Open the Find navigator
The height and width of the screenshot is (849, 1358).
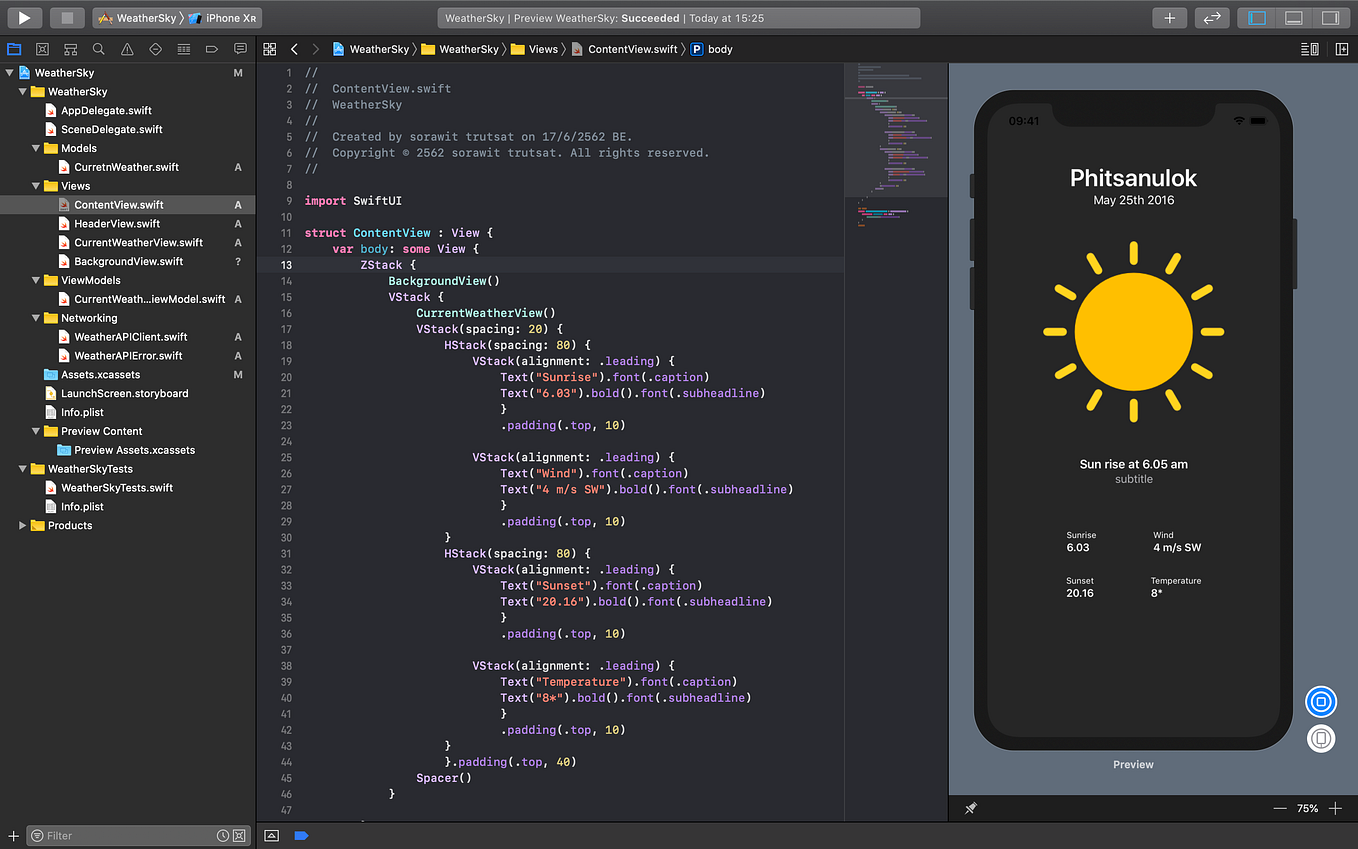97,48
